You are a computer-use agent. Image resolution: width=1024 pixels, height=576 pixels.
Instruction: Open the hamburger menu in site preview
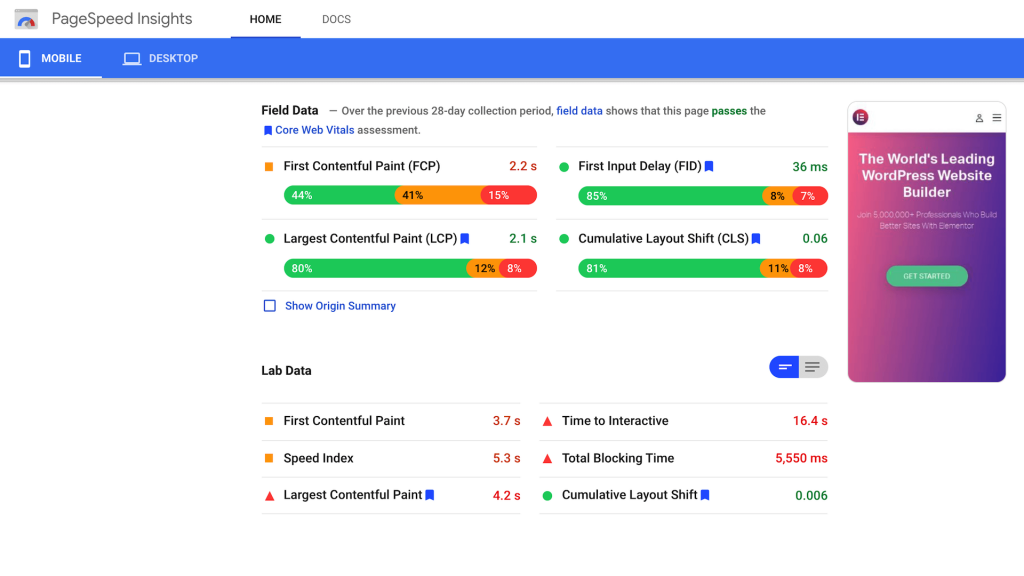(996, 118)
